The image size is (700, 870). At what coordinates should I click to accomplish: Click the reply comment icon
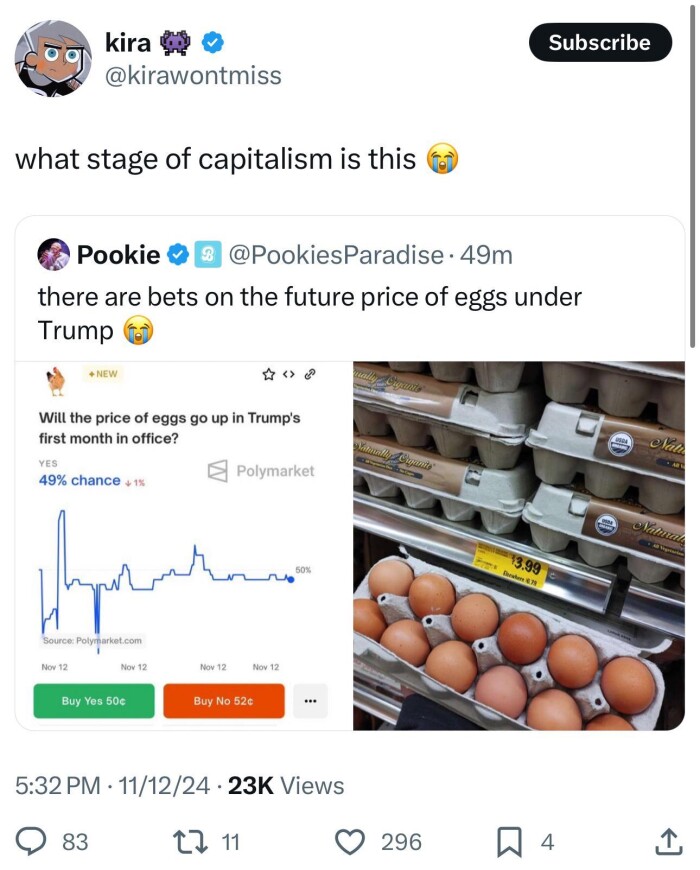[x=35, y=842]
